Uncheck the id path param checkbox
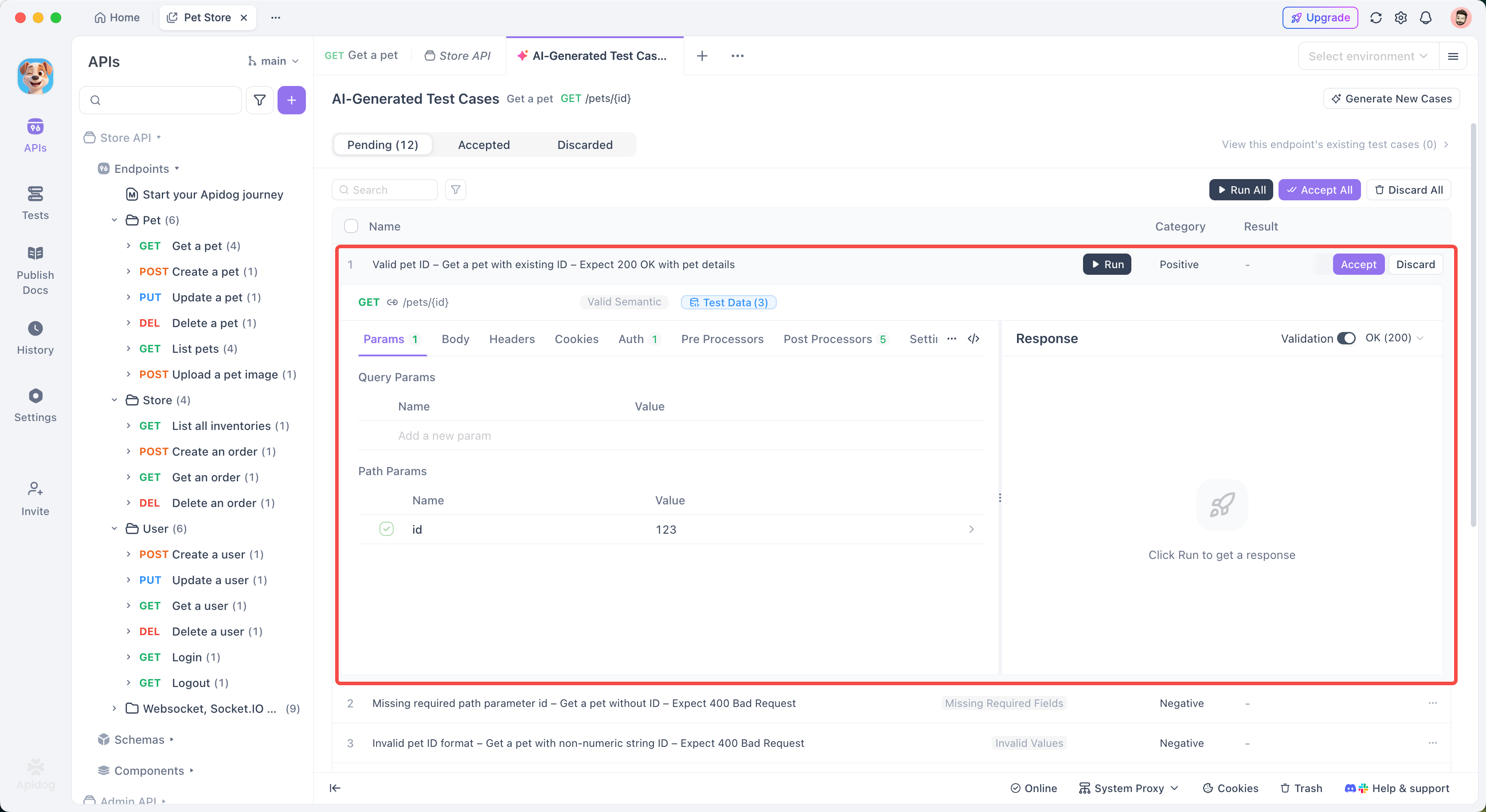 387,529
